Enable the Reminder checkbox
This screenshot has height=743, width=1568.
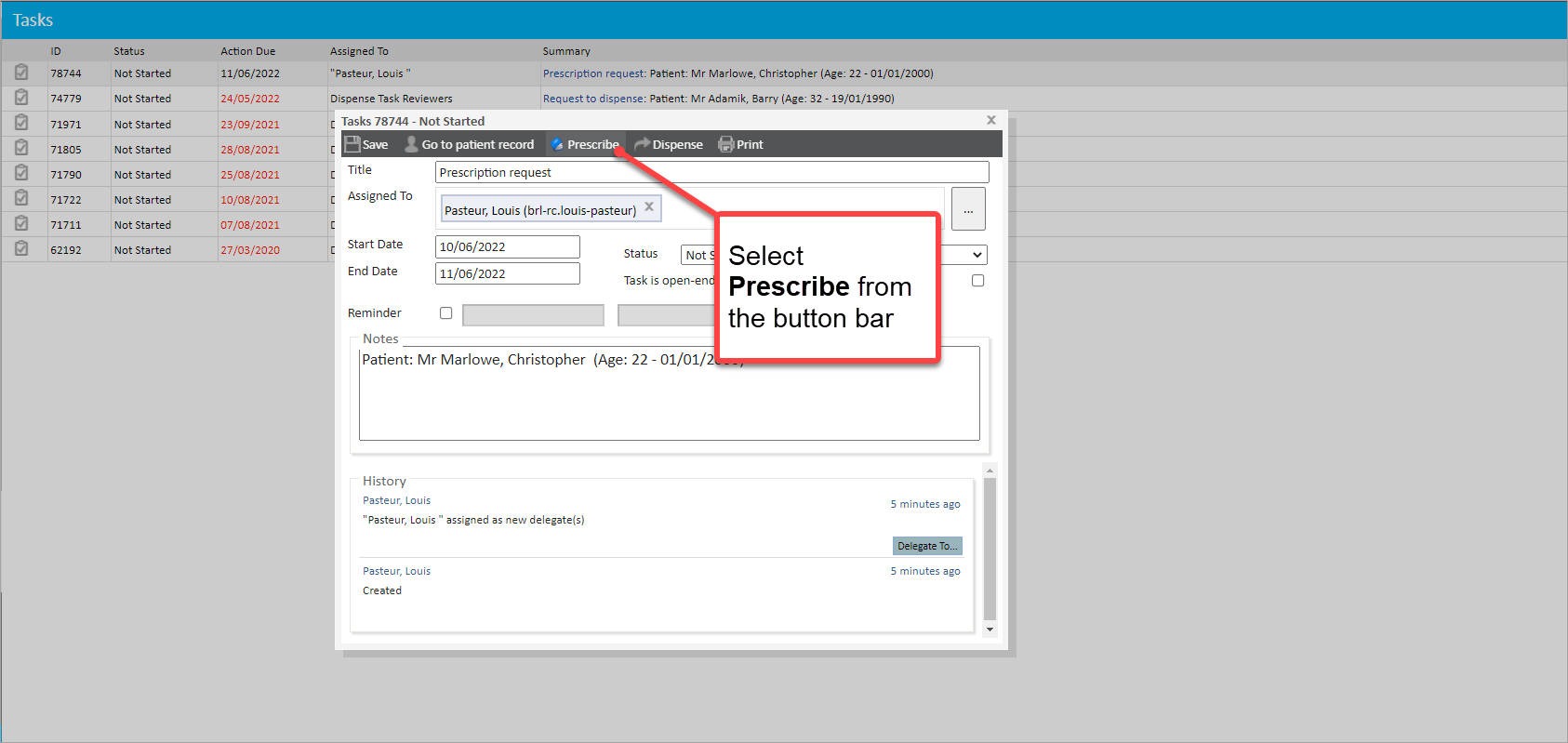click(x=446, y=313)
